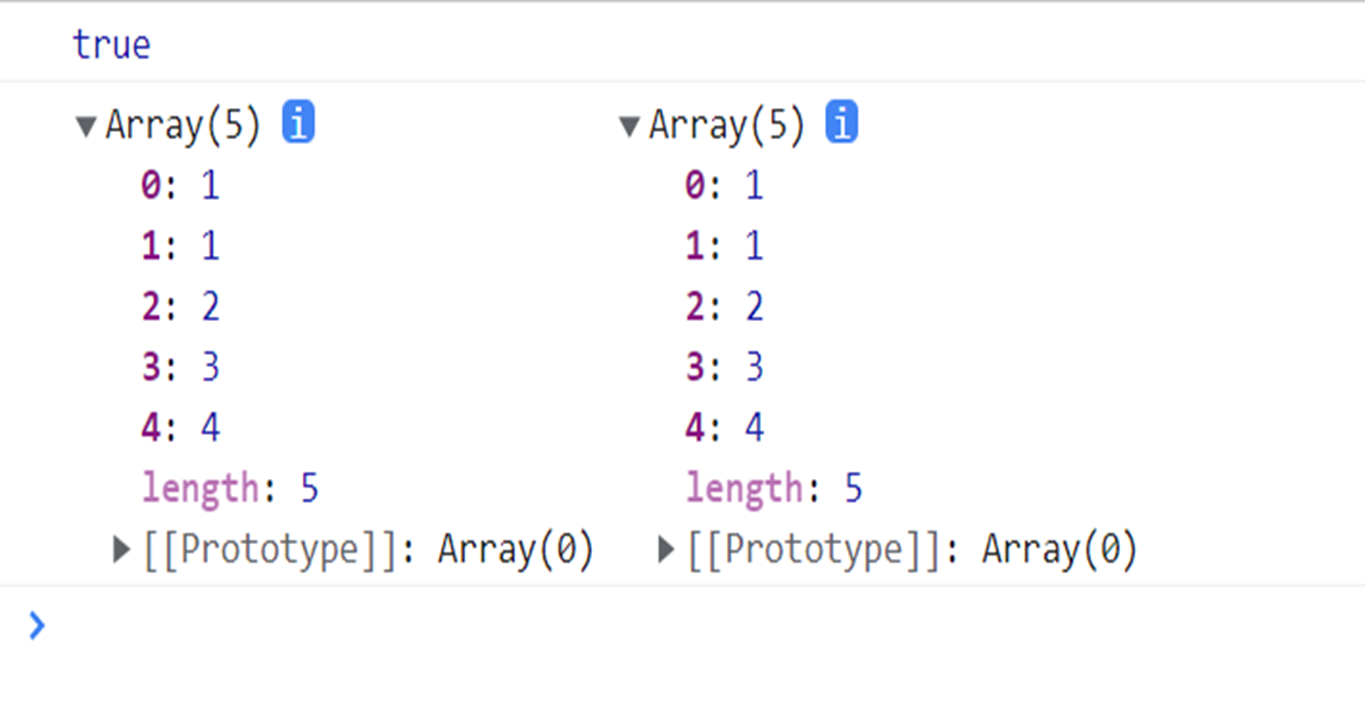Click index 3 entry in right array
This screenshot has height=703, width=1365.
click(724, 368)
